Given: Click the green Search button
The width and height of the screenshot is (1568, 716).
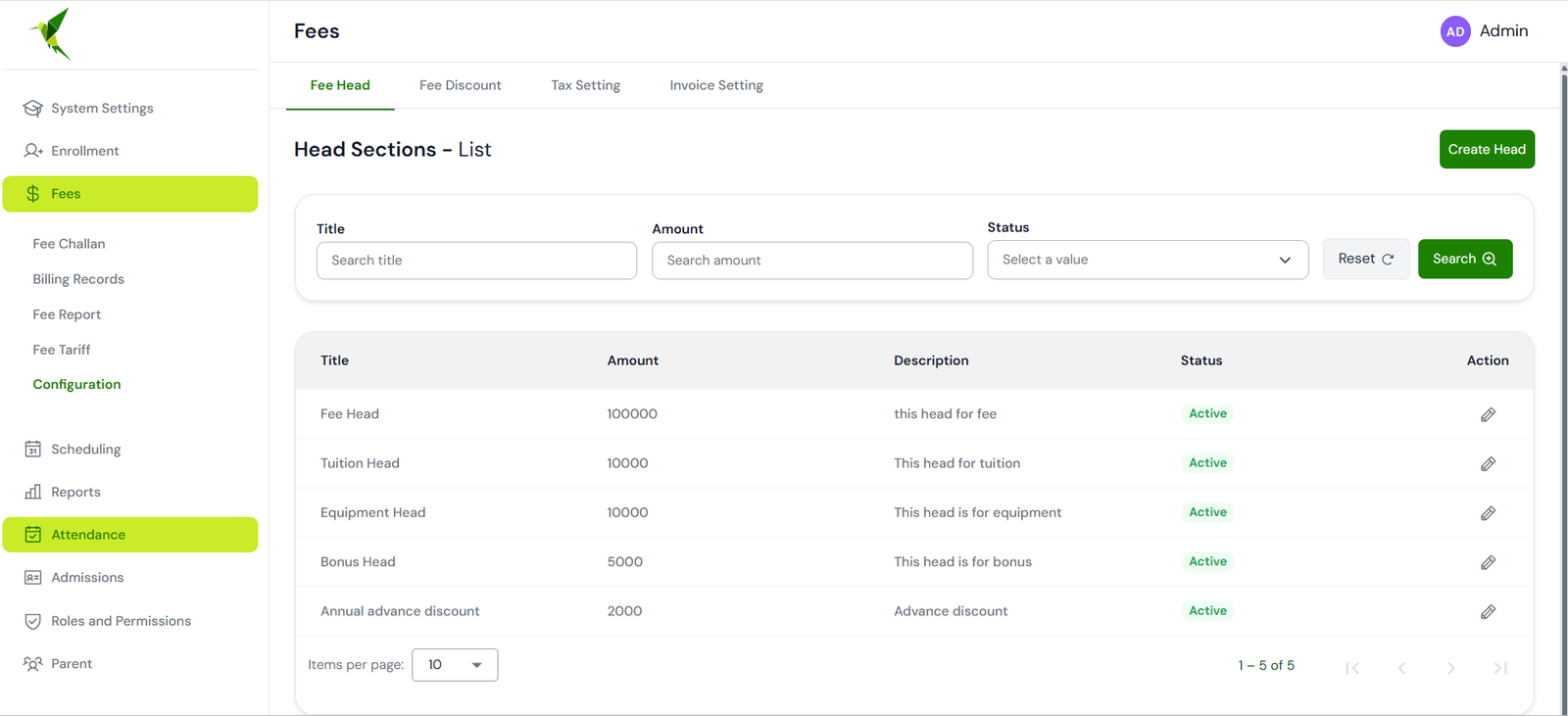Looking at the screenshot, I should [1465, 259].
